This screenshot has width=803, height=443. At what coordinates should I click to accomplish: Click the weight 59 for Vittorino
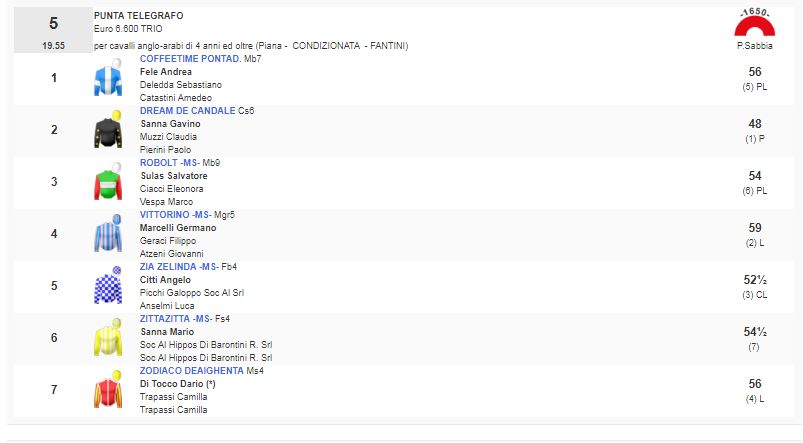(x=754, y=227)
